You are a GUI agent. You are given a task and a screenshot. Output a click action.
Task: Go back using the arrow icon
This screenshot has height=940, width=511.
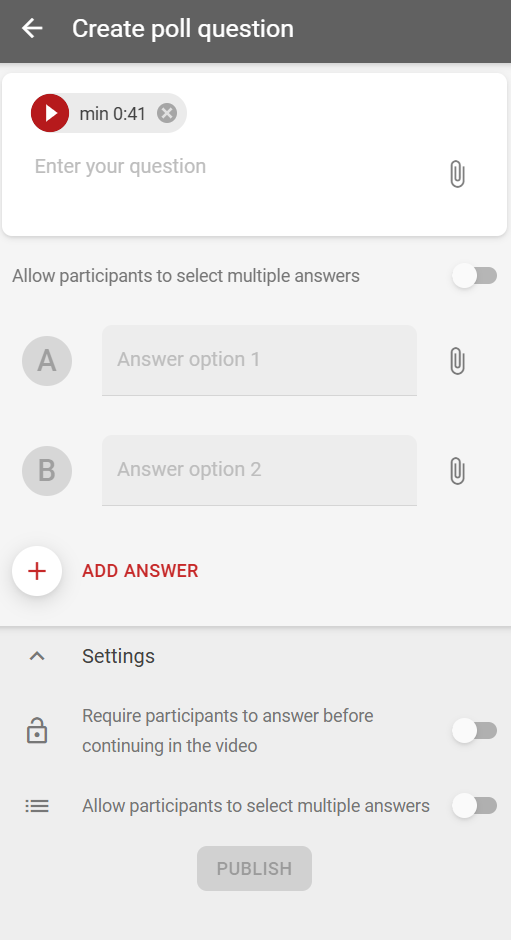[32, 28]
